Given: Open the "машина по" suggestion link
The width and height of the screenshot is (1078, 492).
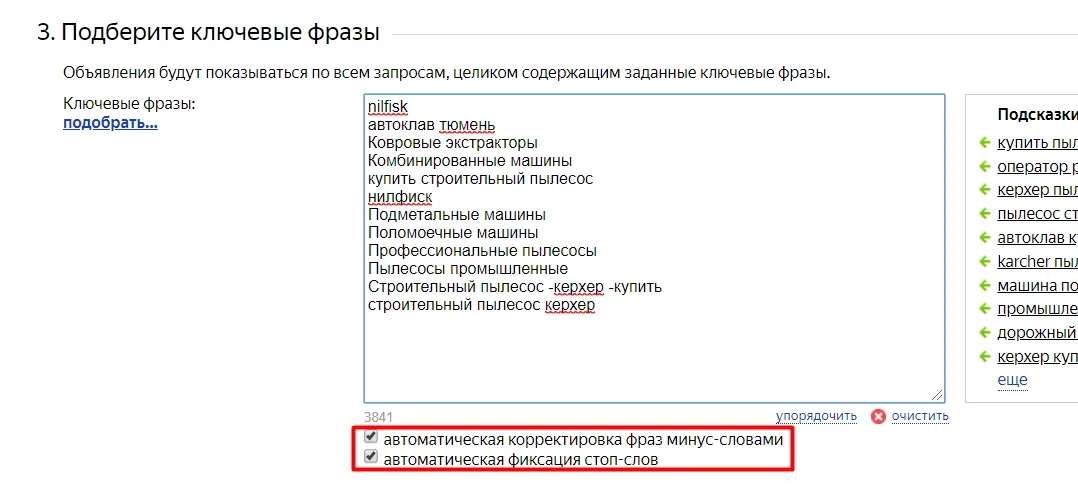Looking at the screenshot, I should (1037, 285).
